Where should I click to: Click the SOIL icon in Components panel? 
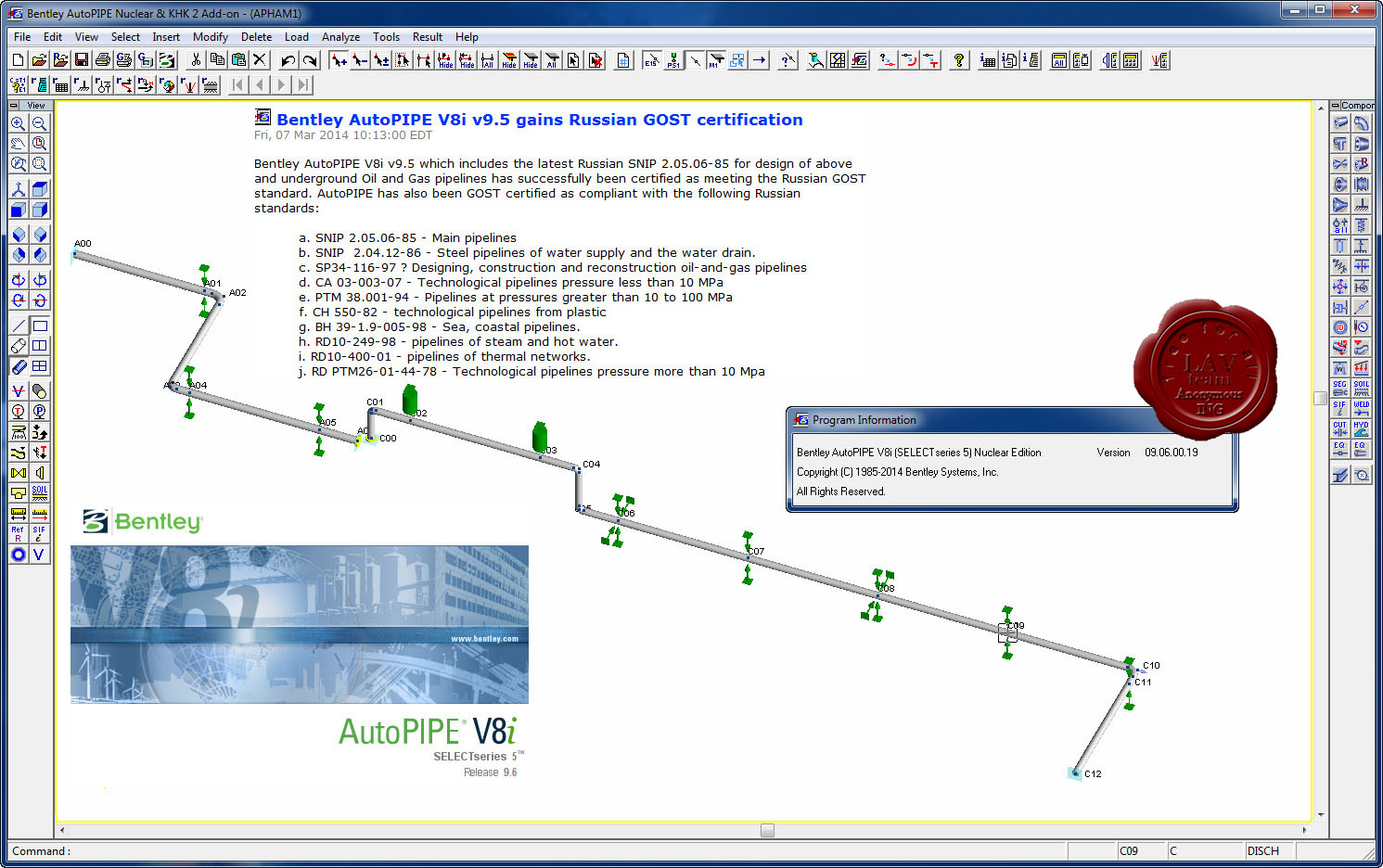(x=1361, y=389)
